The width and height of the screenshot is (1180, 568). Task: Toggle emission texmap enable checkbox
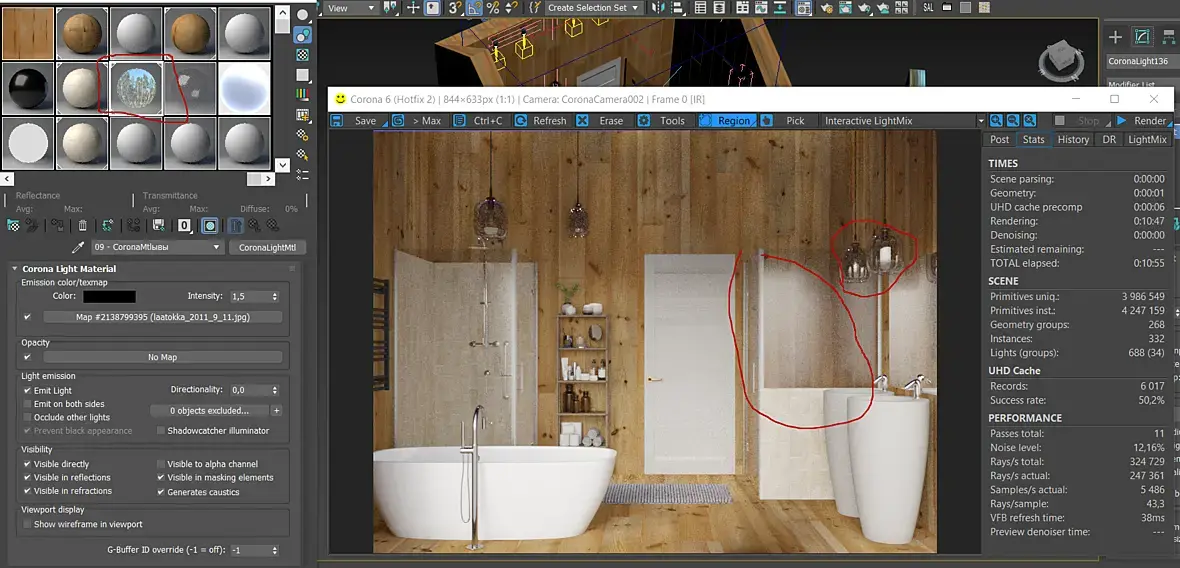coord(28,317)
